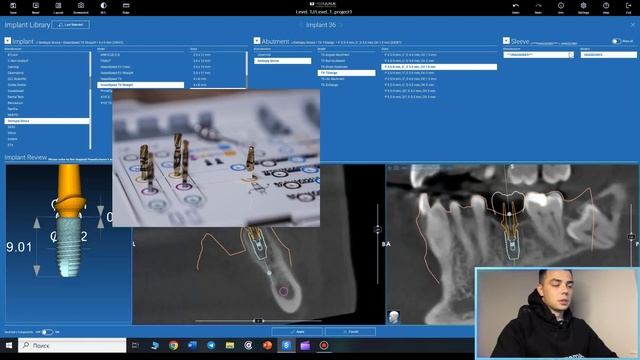
Task: Open the Windows Start menu
Action: pos(9,345)
